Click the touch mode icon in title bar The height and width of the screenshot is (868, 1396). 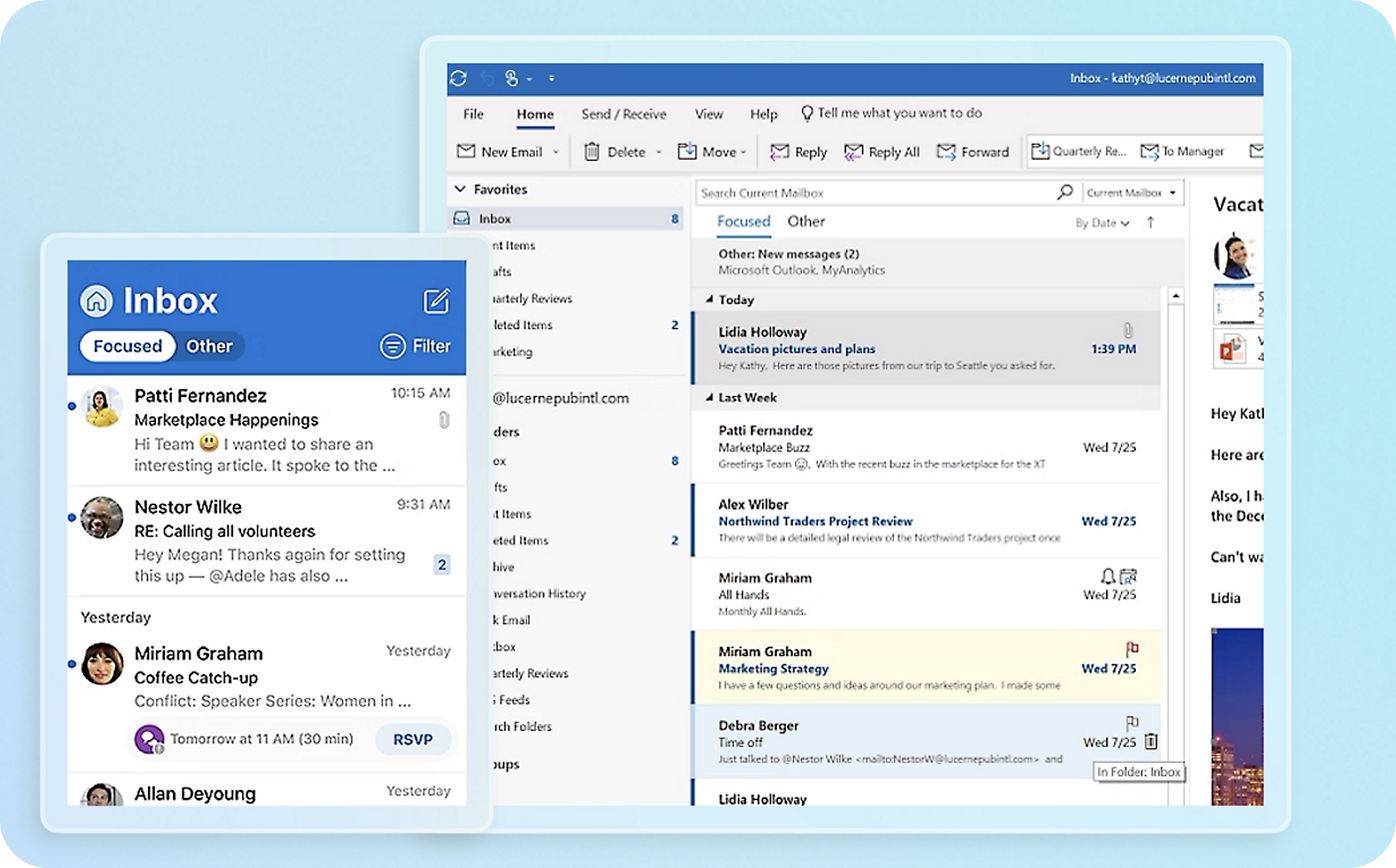pos(512,78)
